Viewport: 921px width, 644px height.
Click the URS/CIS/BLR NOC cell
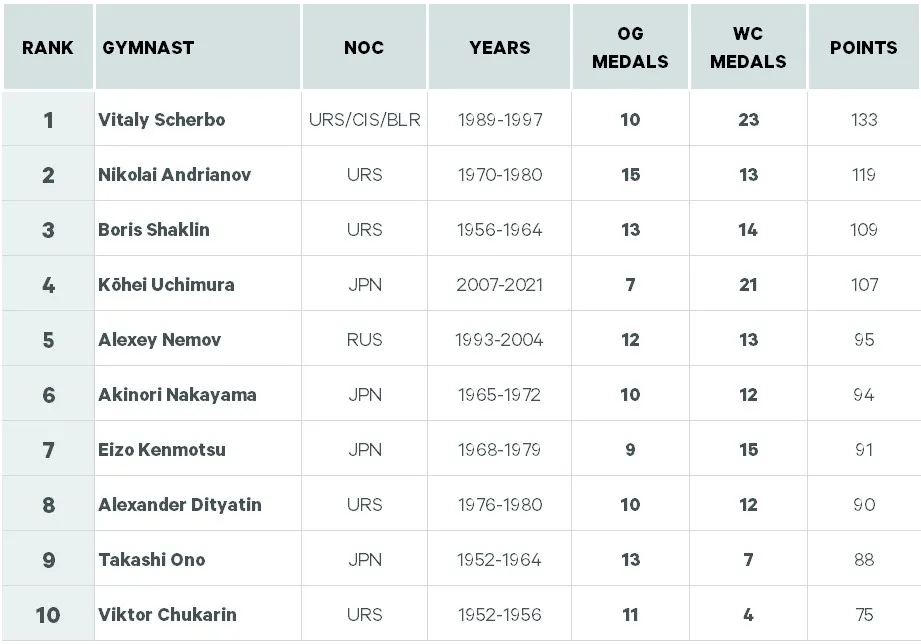coord(364,120)
